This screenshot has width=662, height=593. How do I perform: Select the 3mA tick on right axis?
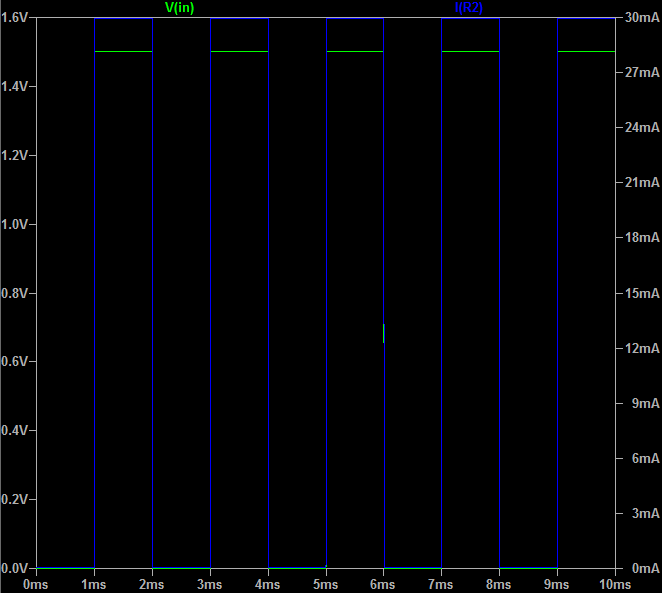(x=643, y=513)
